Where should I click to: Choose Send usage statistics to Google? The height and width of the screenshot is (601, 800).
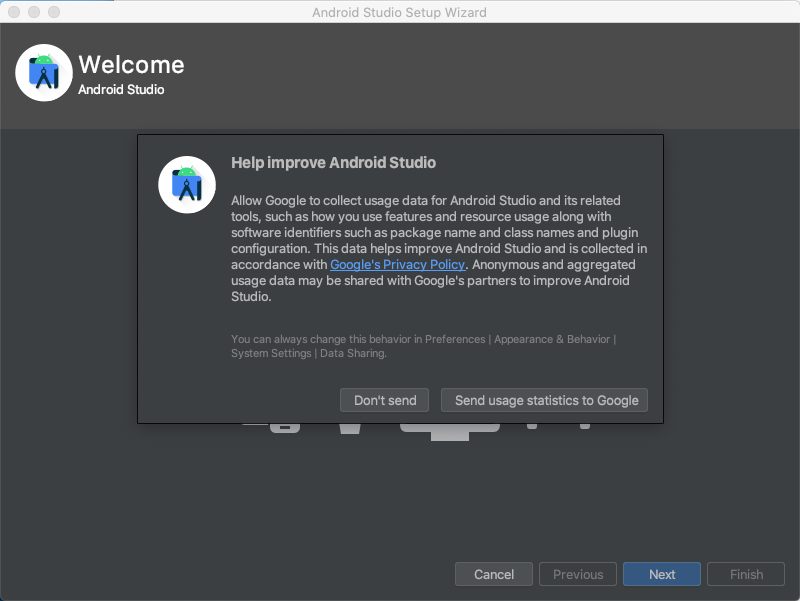(544, 400)
